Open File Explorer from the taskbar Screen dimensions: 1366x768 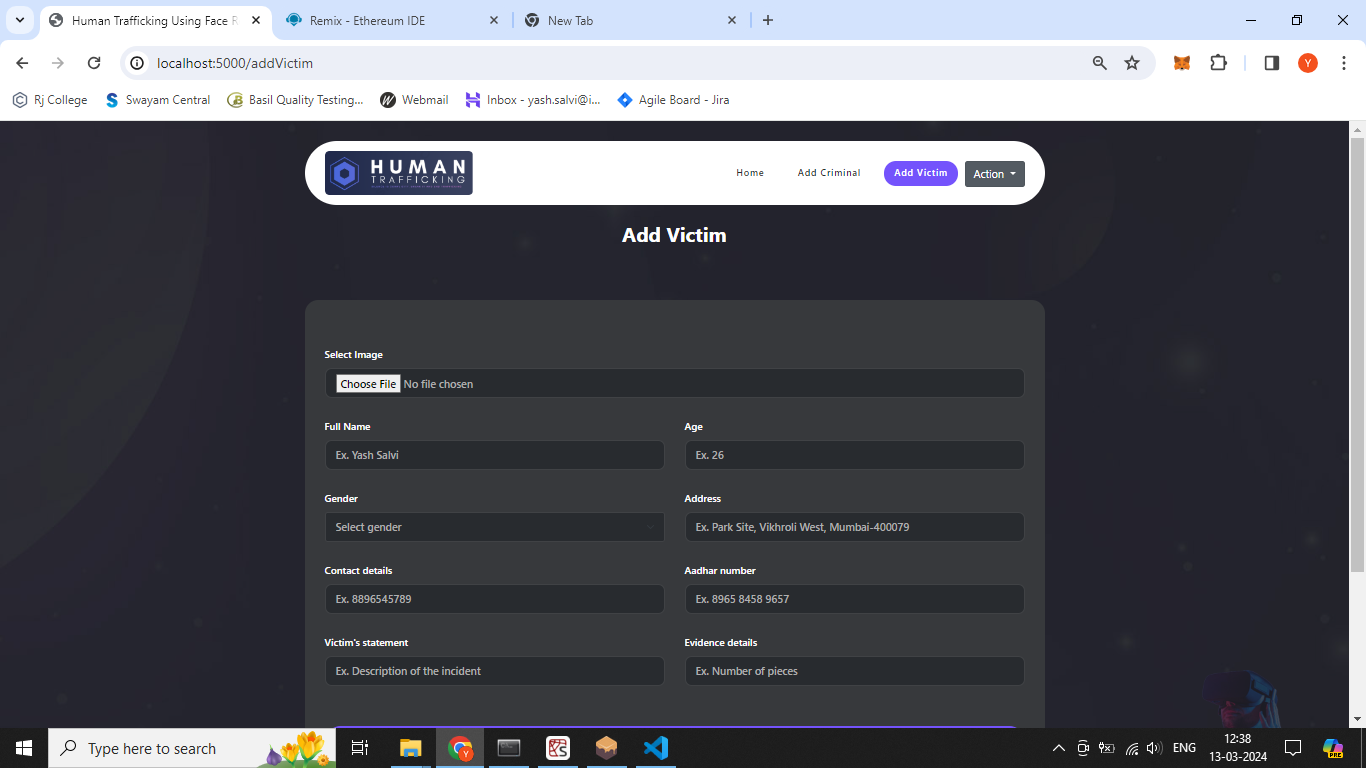tap(411, 748)
